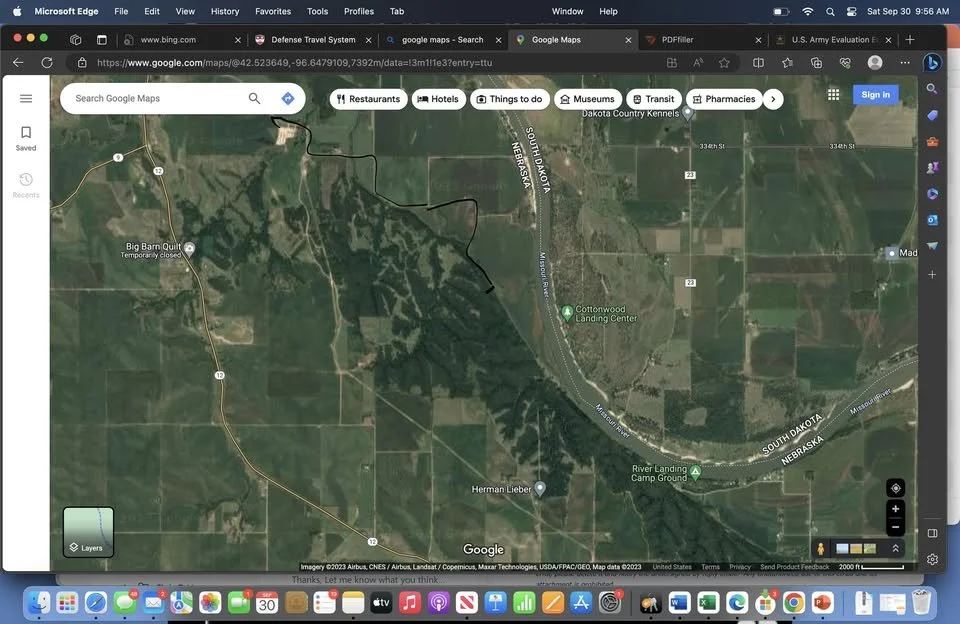Open Microsoft Word from the Dock
Screen dimensions: 960x624
tap(679, 603)
